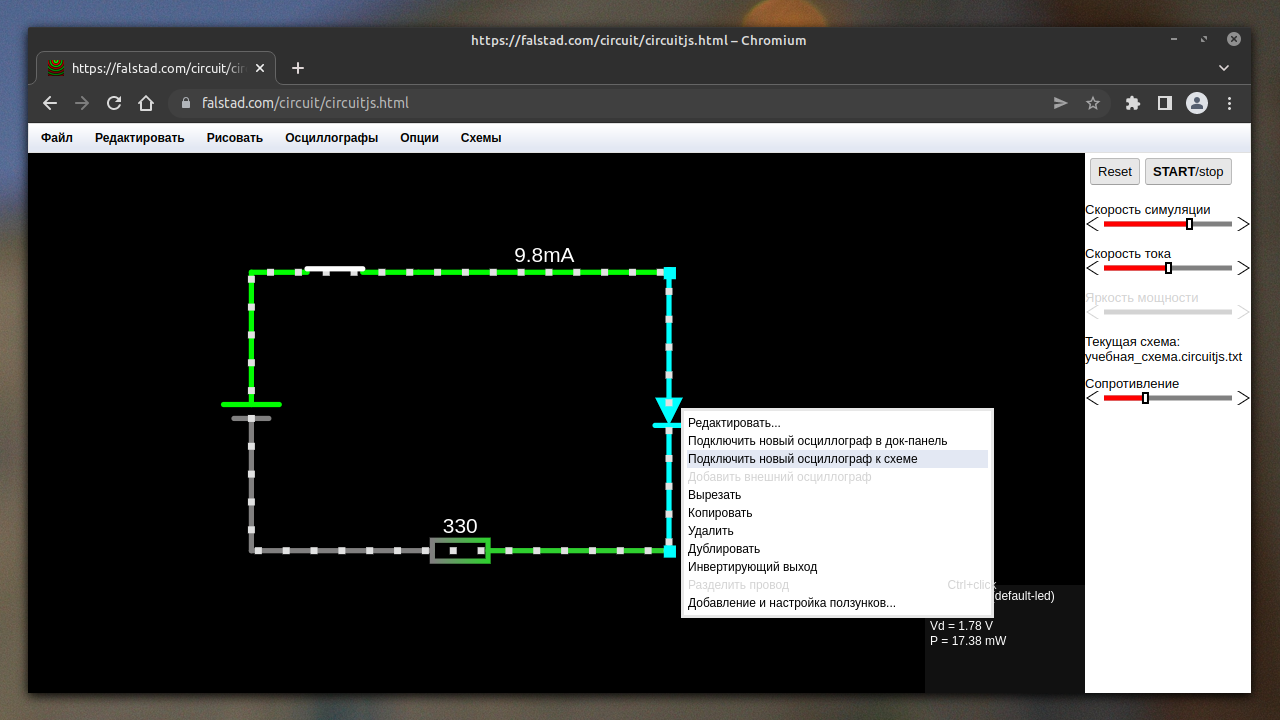The height and width of the screenshot is (720, 1280).
Task: Increase Сопротивление with right arrow
Action: pos(1243,398)
